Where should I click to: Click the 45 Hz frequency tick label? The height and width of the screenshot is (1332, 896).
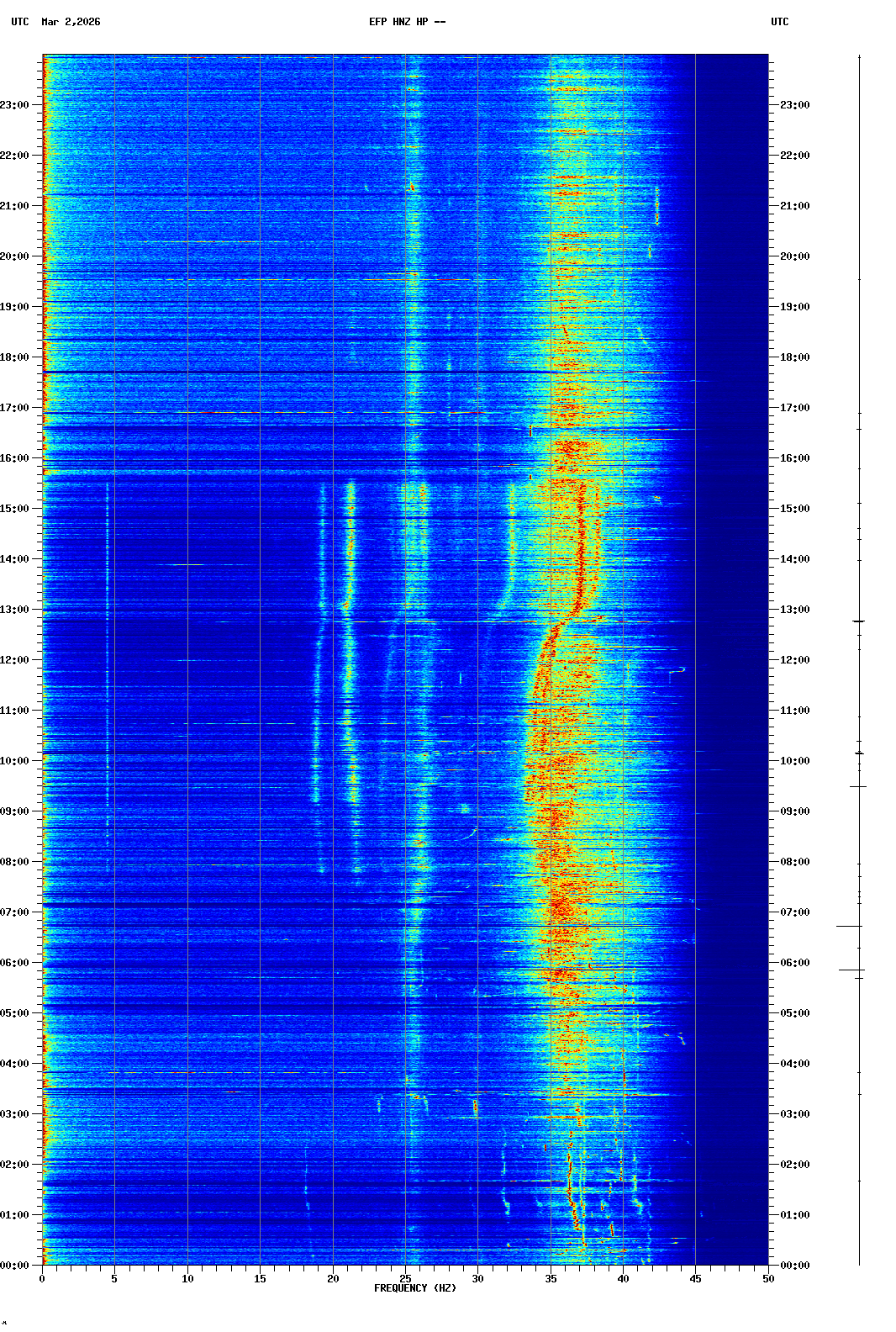[695, 1279]
